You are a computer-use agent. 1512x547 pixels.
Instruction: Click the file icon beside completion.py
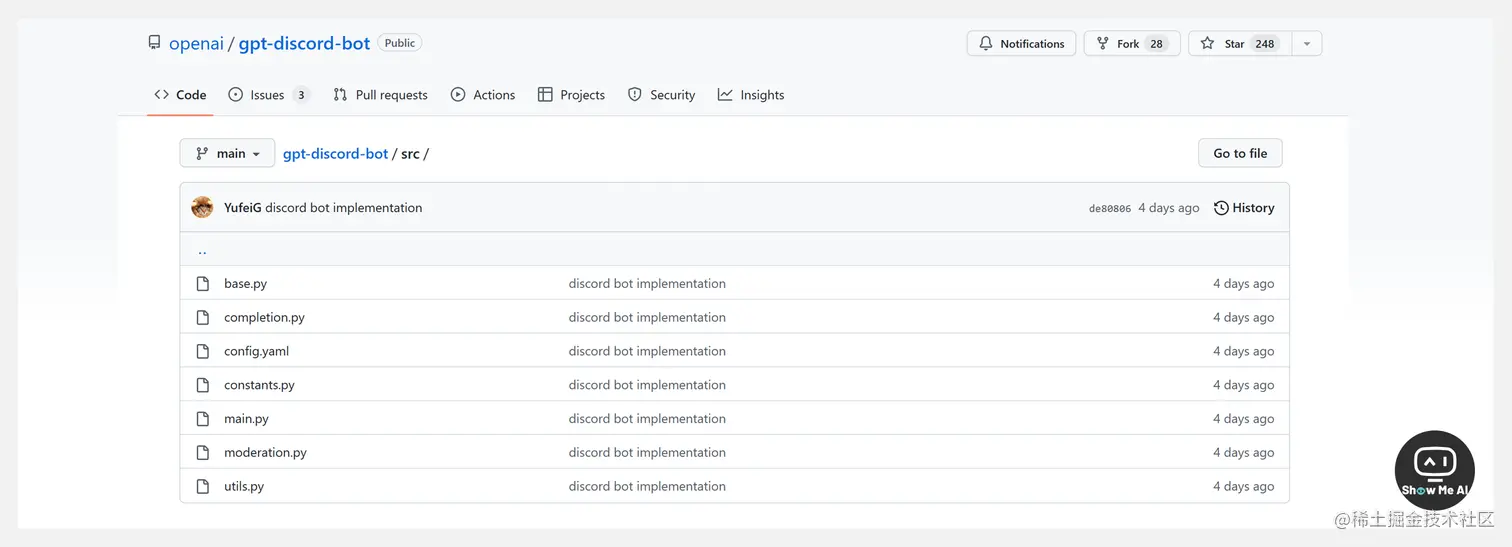pyautogui.click(x=203, y=318)
